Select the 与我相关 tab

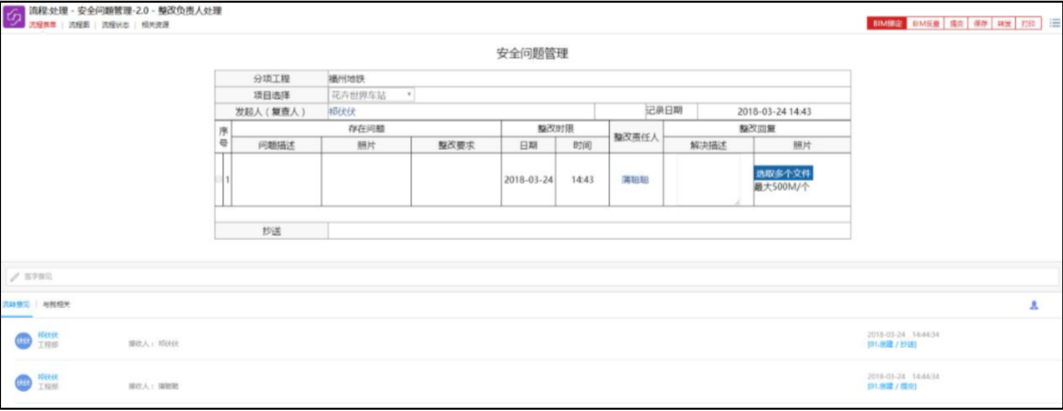click(56, 305)
